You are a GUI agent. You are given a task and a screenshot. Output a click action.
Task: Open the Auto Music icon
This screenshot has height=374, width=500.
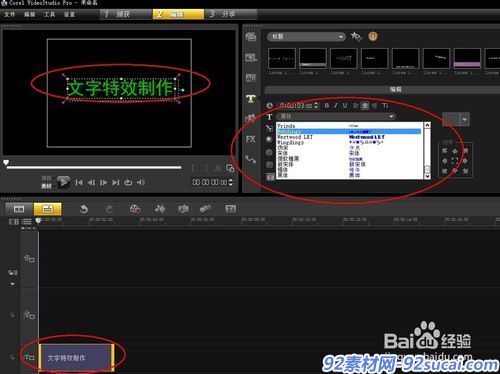coord(183,209)
